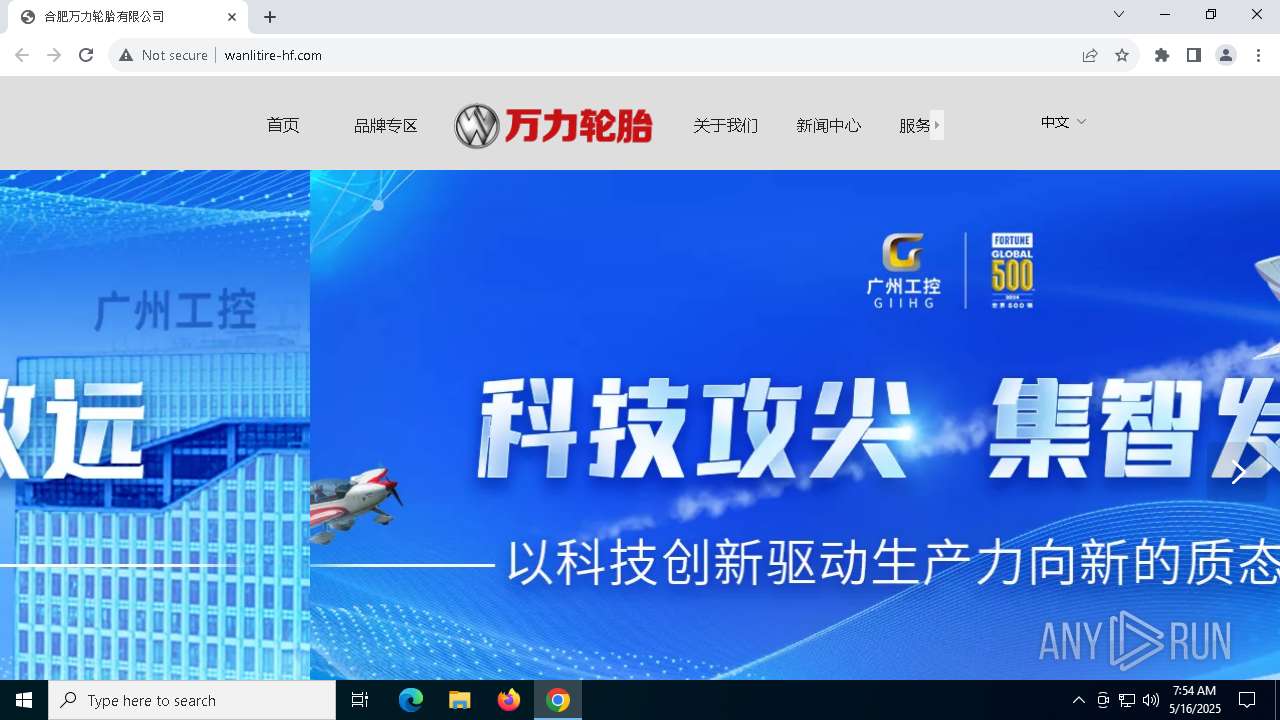Expand the 中文 language dropdown
Screen dimensions: 1280x720
1063,122
